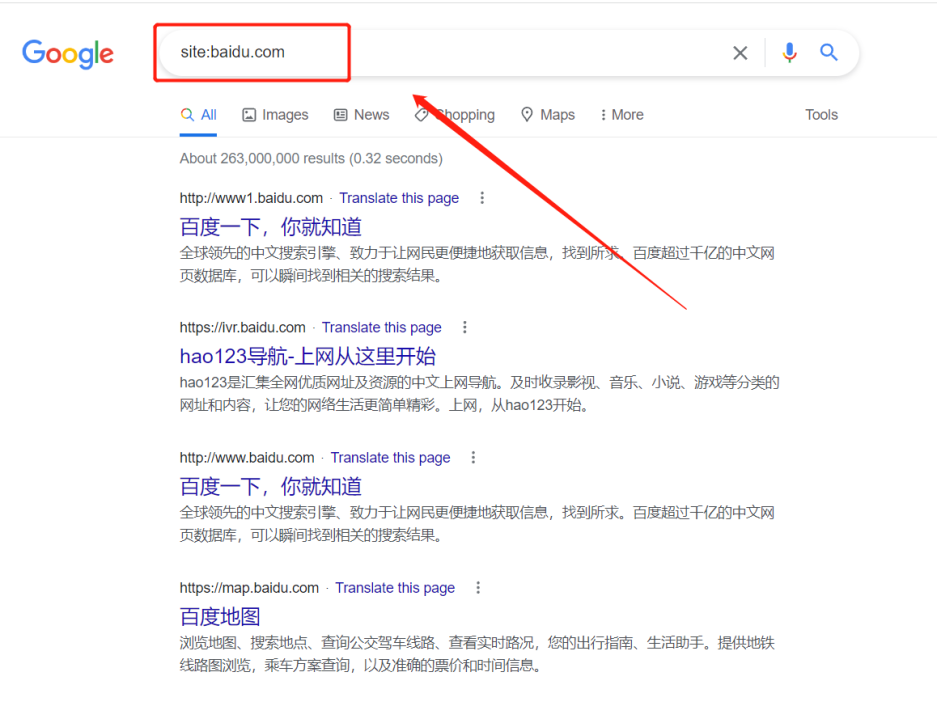This screenshot has width=937, height=706.
Task: Open the Maps tab
Action: point(547,115)
